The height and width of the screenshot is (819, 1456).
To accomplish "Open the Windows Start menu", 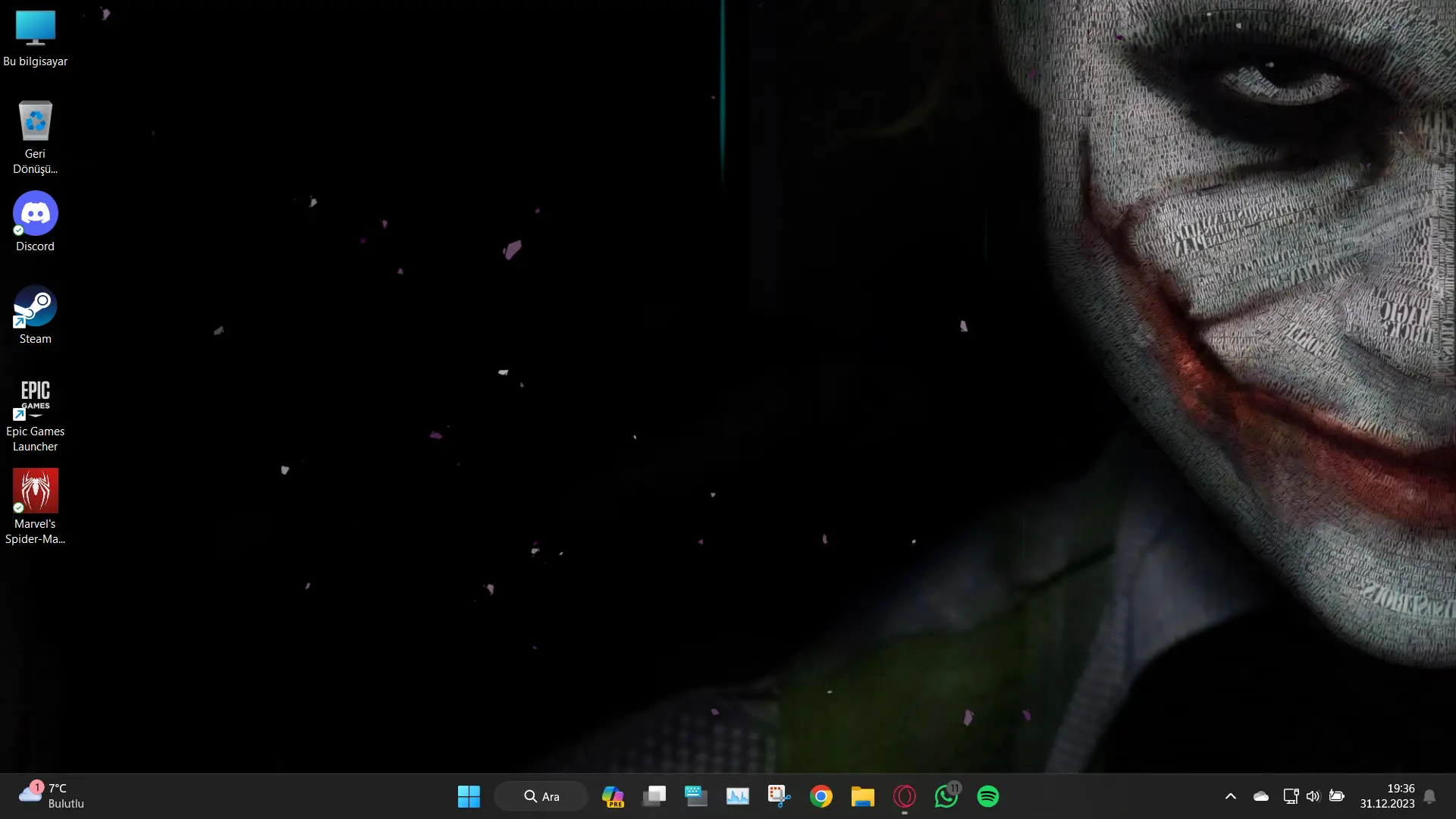I will coord(469,796).
